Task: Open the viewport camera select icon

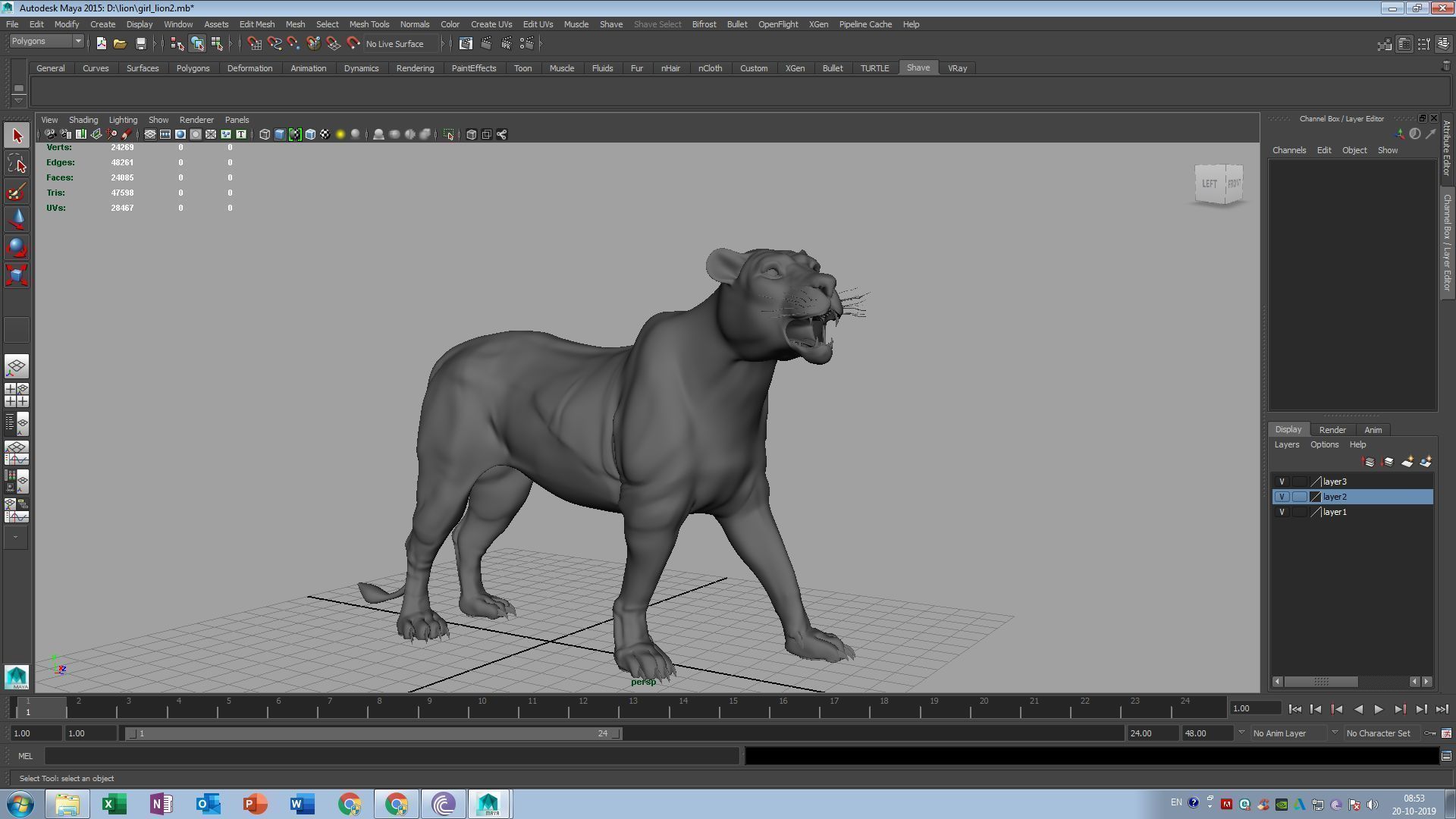Action: click(x=49, y=135)
